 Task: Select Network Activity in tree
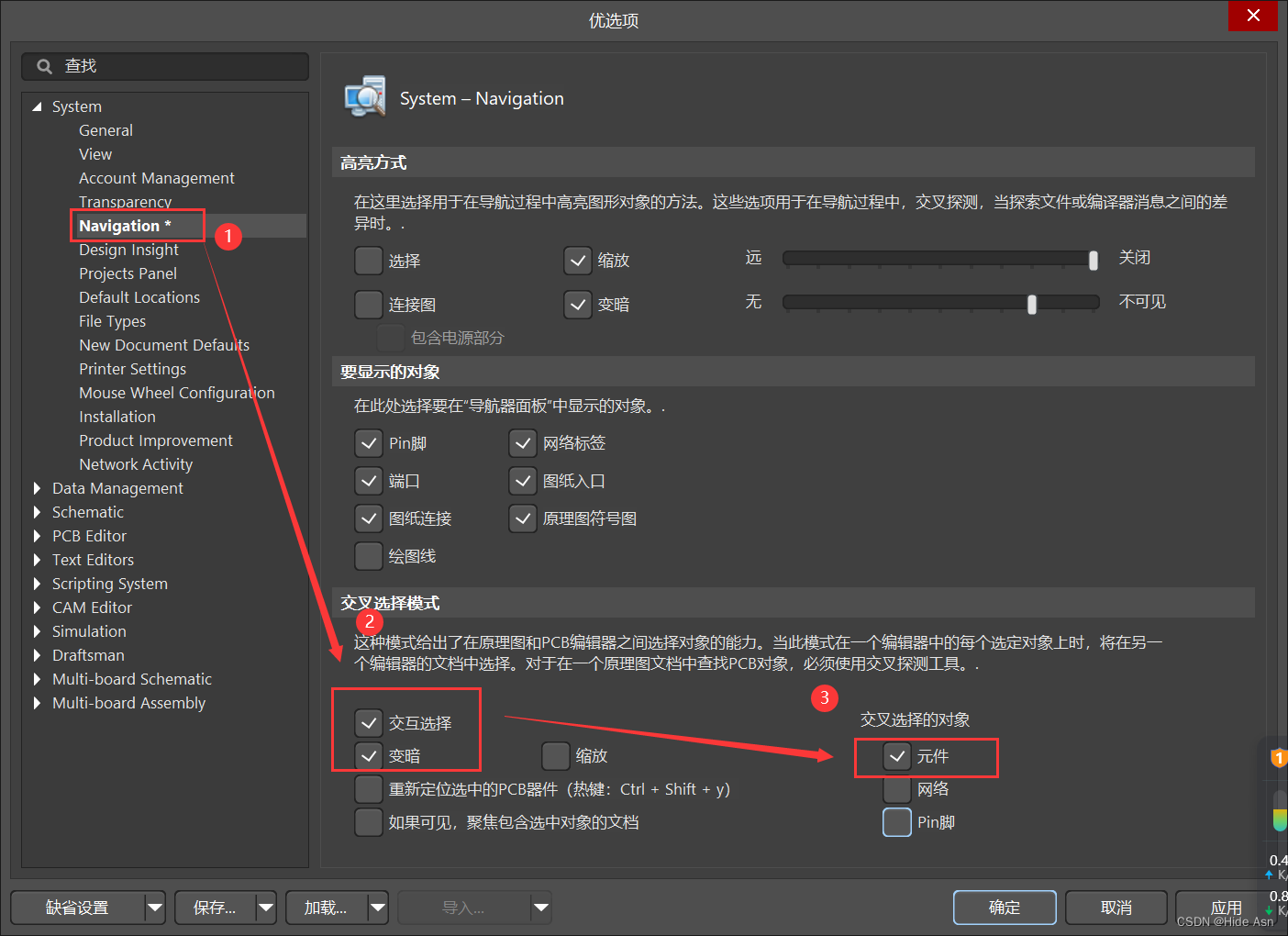136,464
